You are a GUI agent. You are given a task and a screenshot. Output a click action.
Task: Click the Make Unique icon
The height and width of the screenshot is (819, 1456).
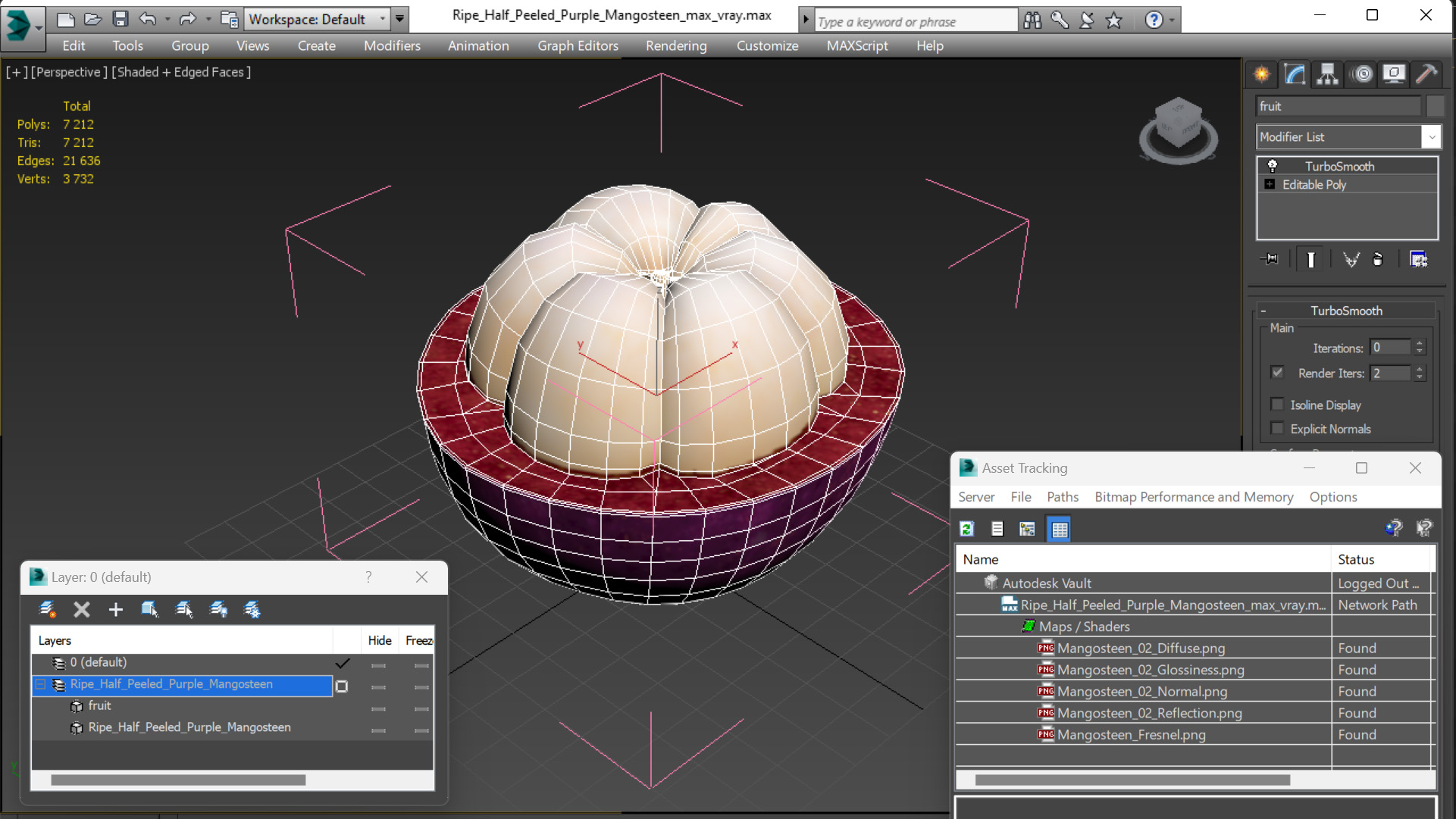point(1351,259)
